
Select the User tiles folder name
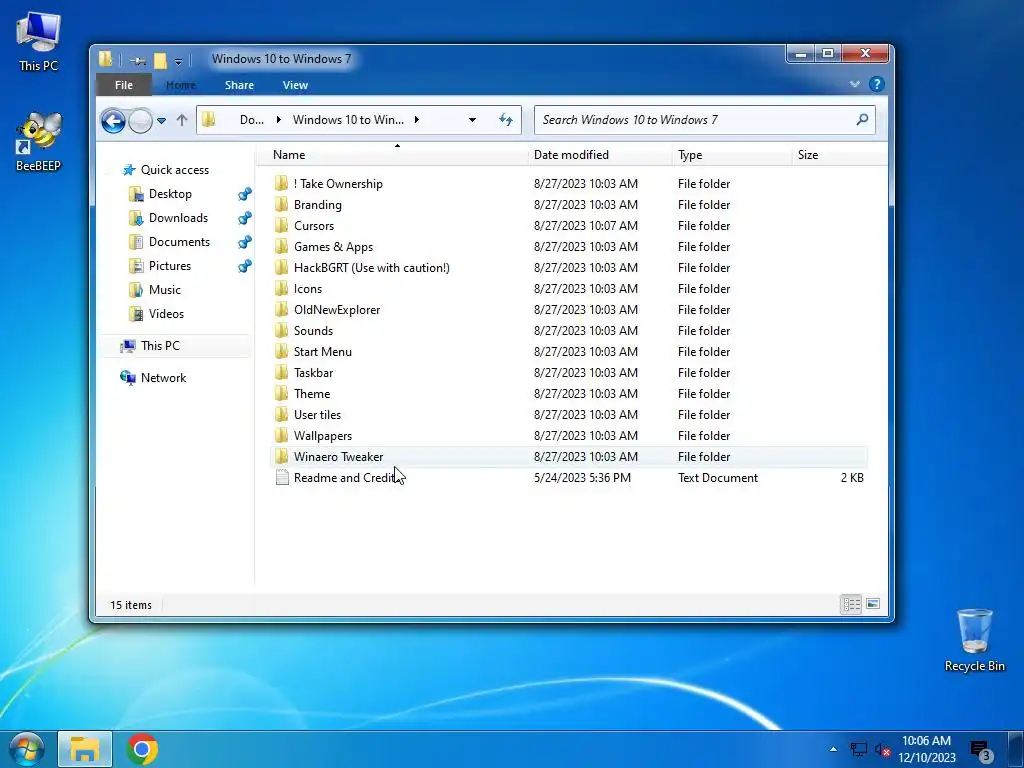(317, 414)
